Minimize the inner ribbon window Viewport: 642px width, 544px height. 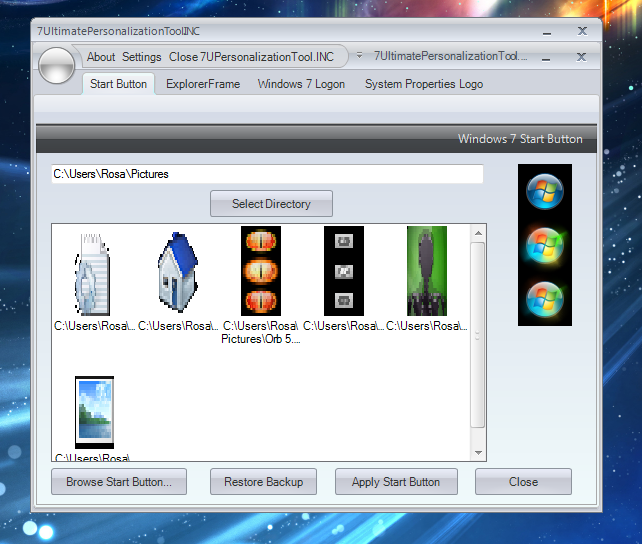(545, 58)
